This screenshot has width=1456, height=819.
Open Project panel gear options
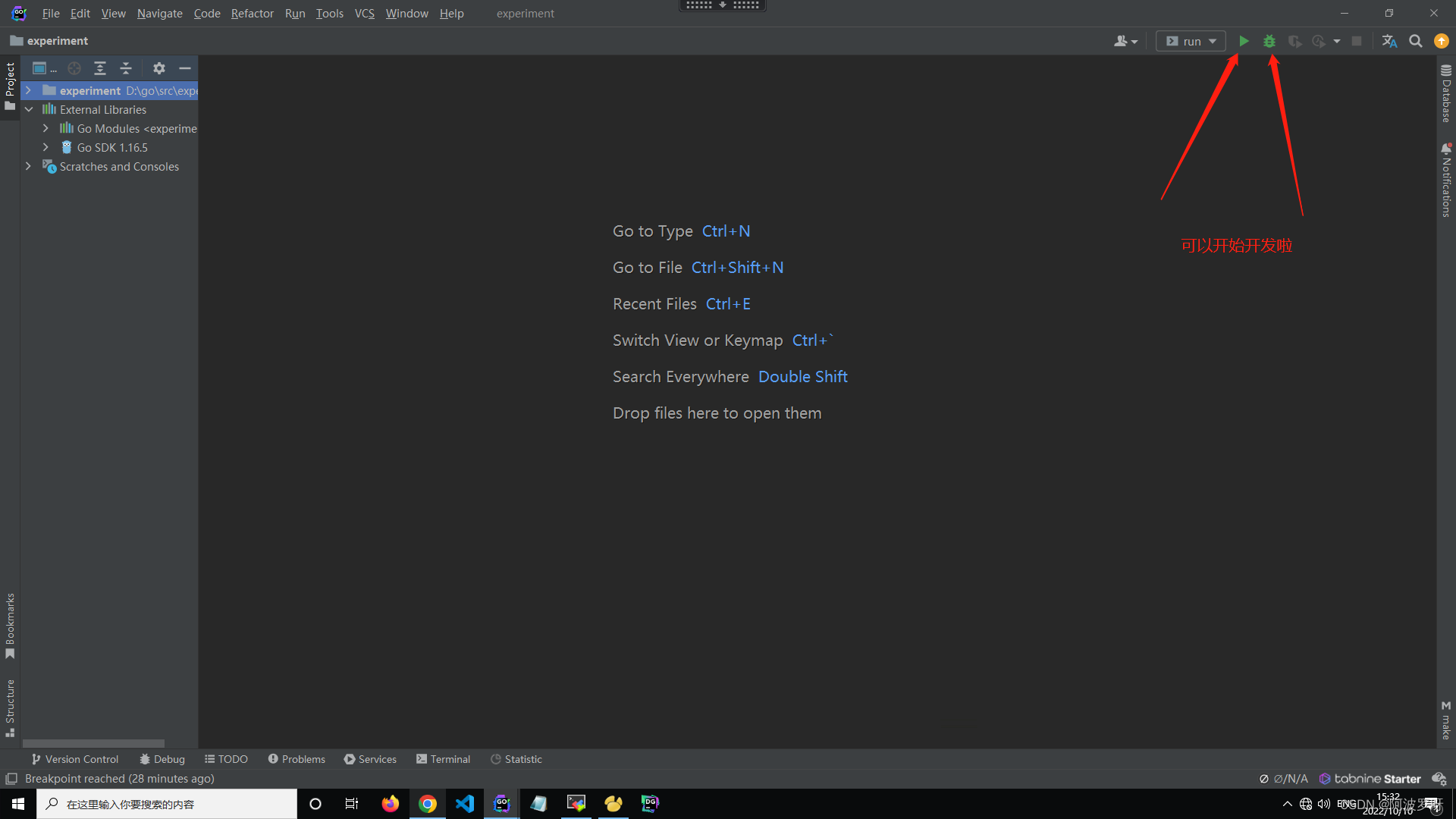coord(158,68)
